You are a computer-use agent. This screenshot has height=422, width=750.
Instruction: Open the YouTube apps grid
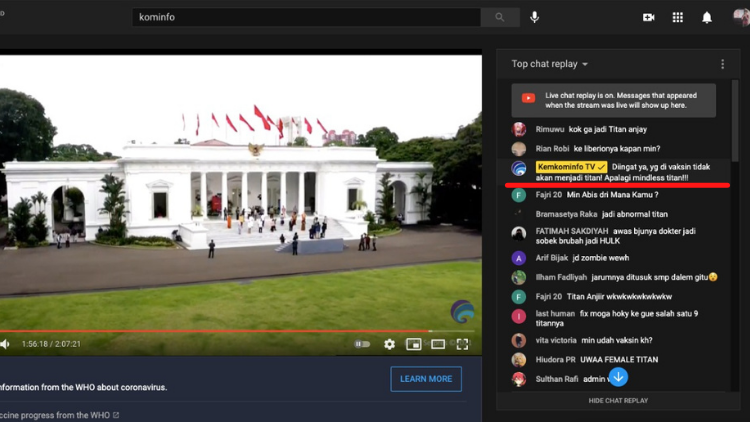pos(678,18)
